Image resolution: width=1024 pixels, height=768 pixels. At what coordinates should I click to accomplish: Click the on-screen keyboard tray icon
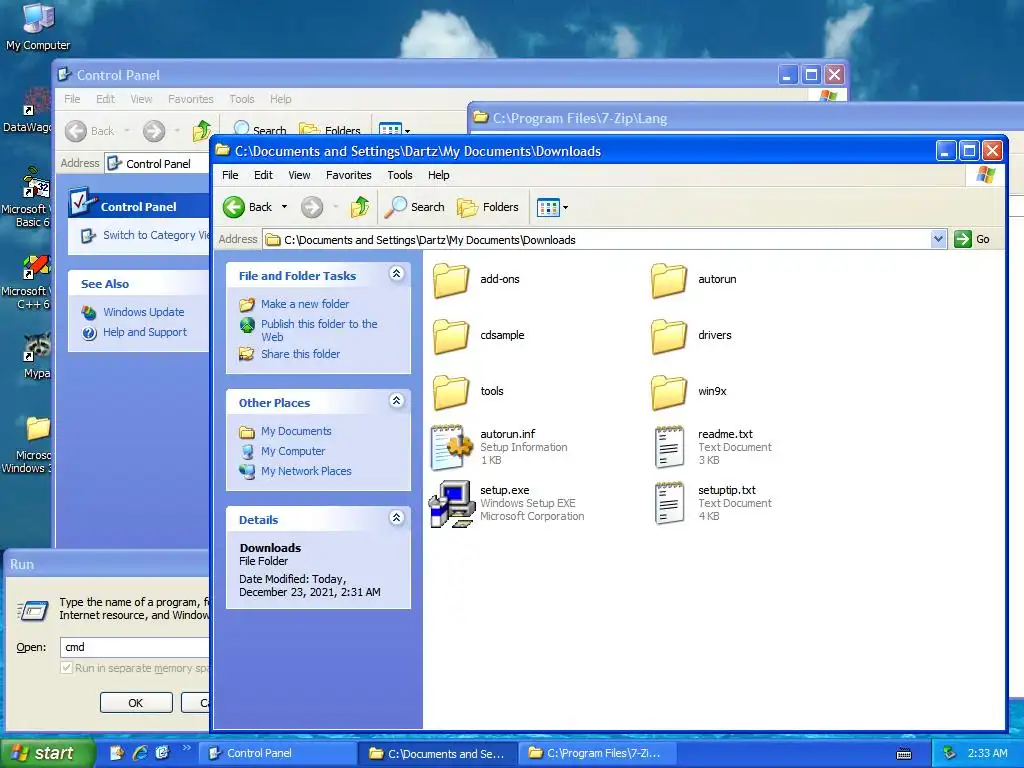pos(904,754)
